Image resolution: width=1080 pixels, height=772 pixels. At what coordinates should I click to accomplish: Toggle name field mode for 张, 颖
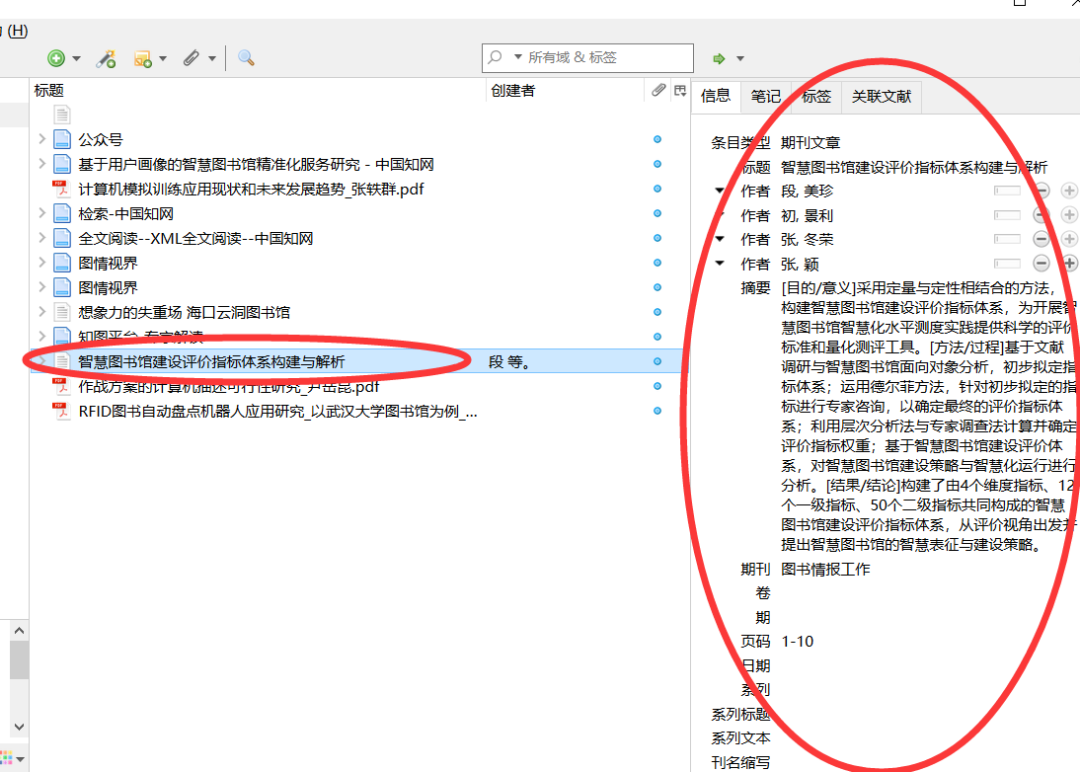tap(1007, 263)
